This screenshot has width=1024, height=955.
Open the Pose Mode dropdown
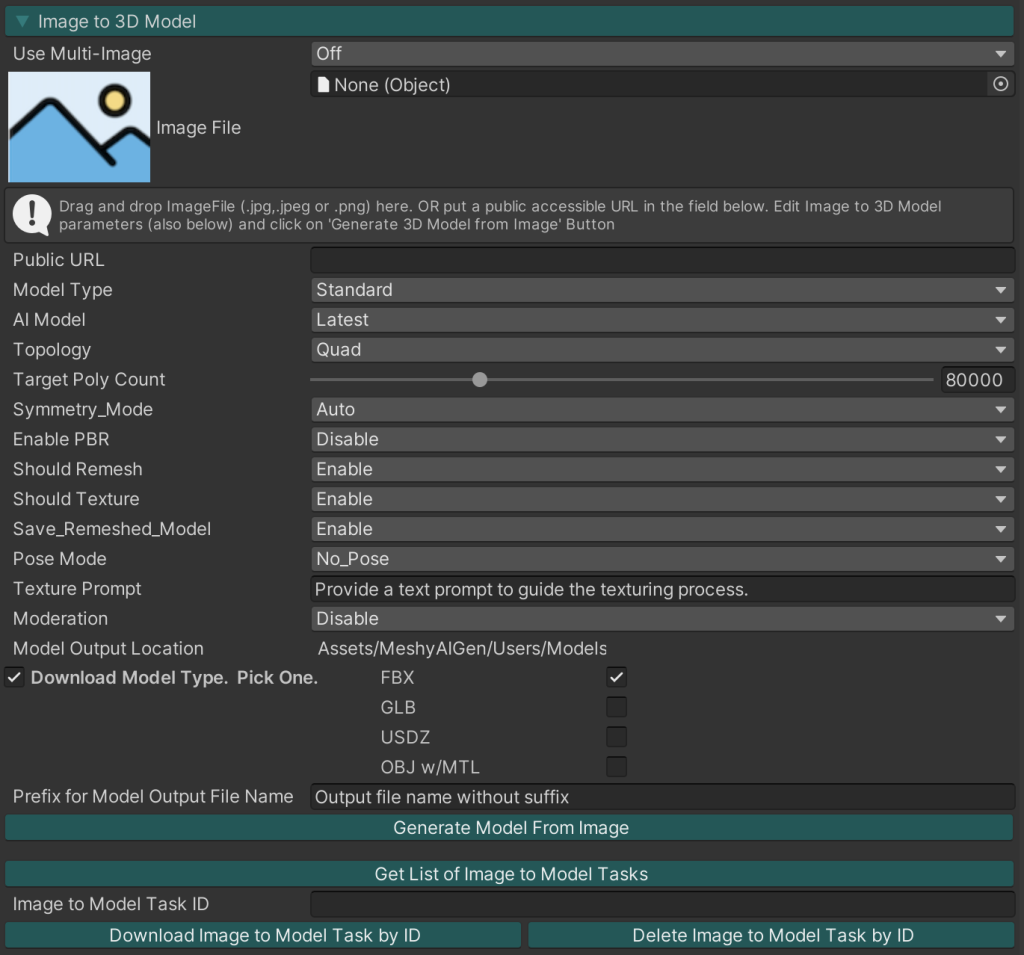coord(662,559)
